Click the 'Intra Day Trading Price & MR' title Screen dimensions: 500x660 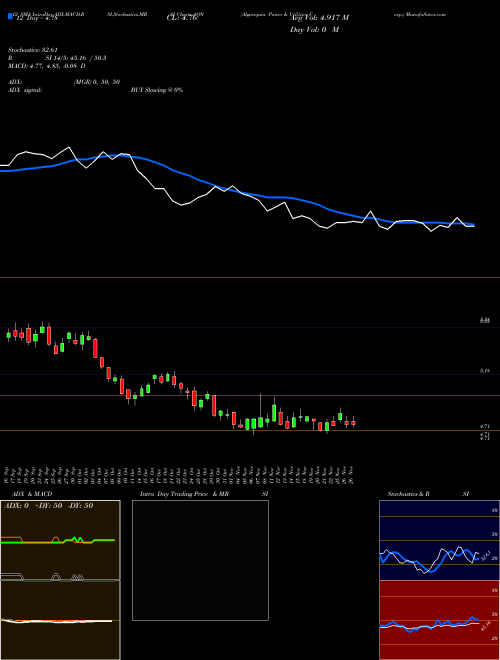[x=184, y=494]
